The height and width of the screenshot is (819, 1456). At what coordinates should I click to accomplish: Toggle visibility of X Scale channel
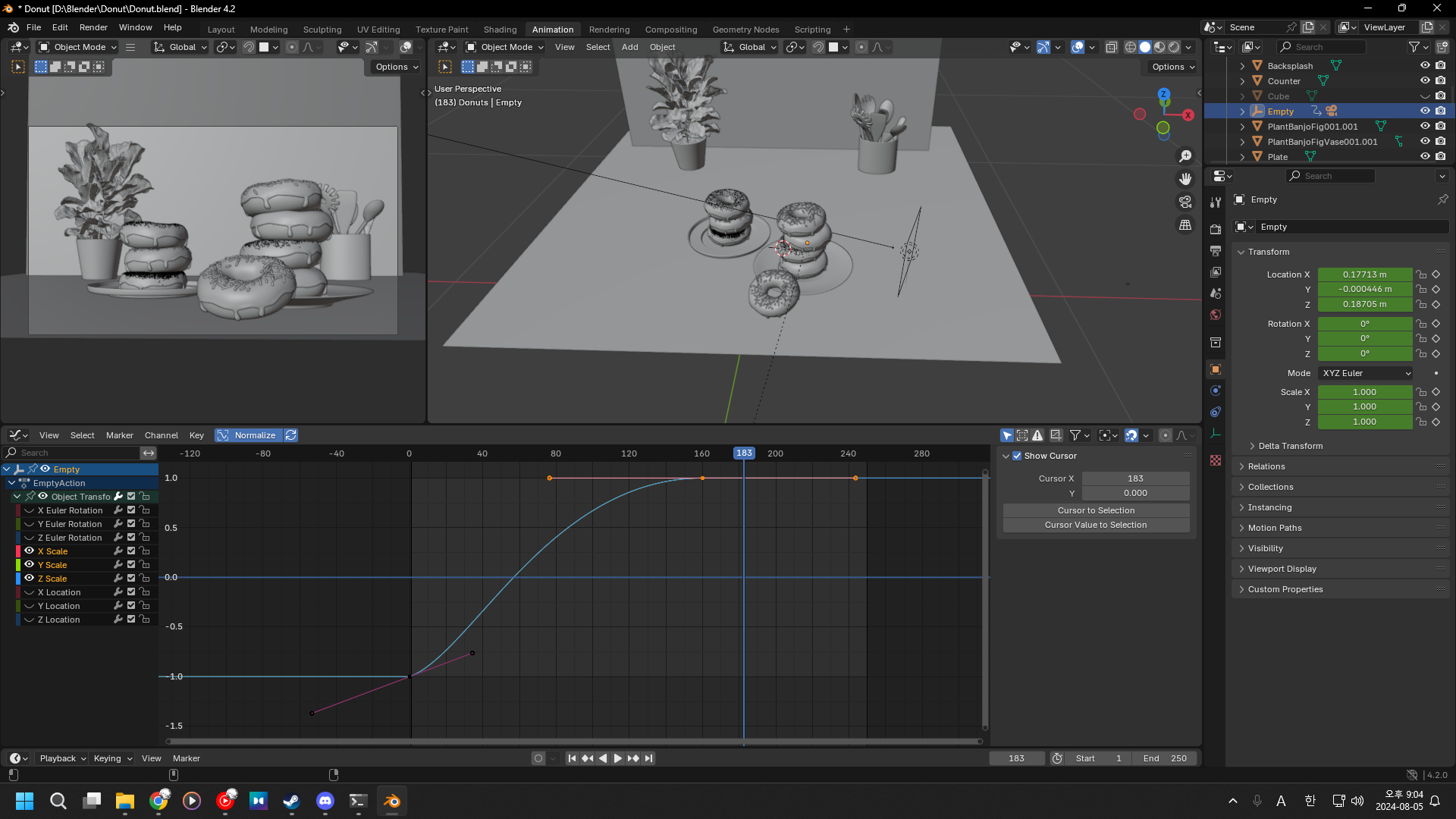click(30, 551)
